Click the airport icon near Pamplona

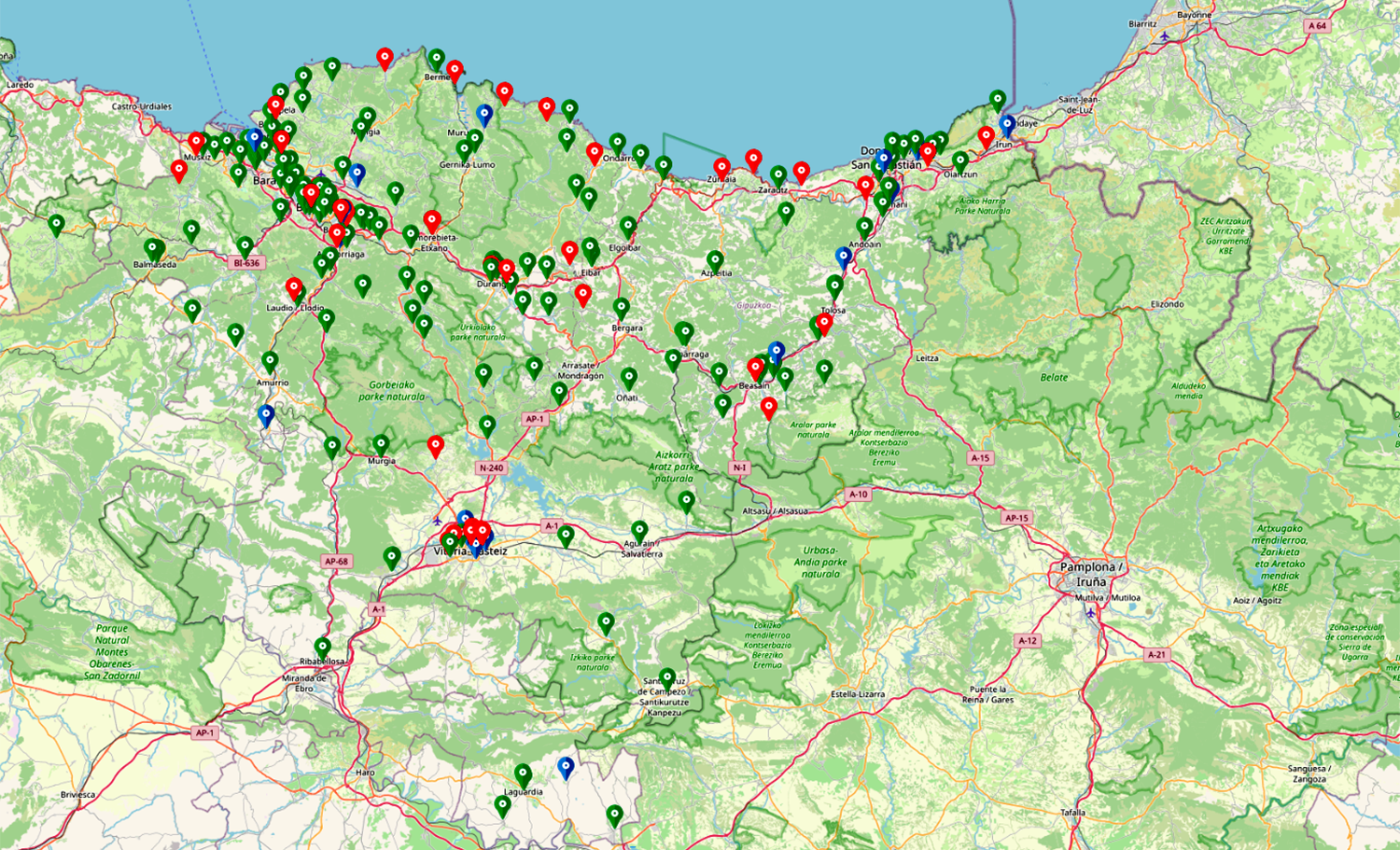[x=1091, y=613]
